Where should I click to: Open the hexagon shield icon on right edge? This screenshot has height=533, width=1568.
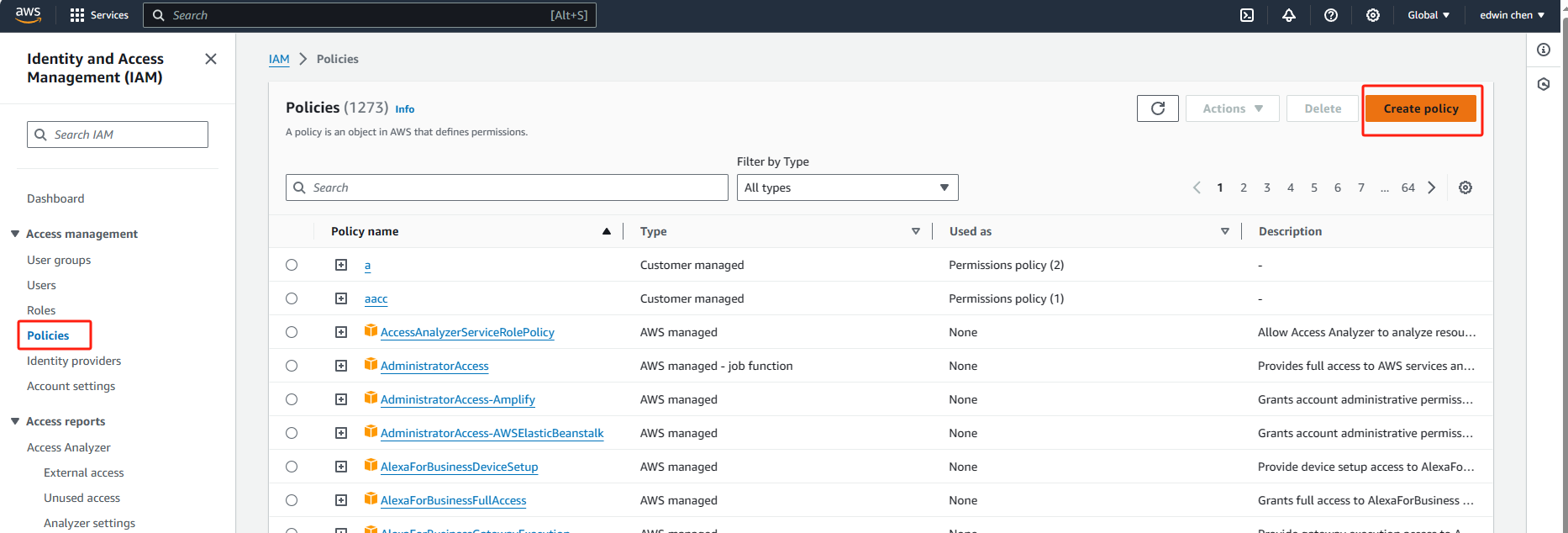pos(1544,84)
